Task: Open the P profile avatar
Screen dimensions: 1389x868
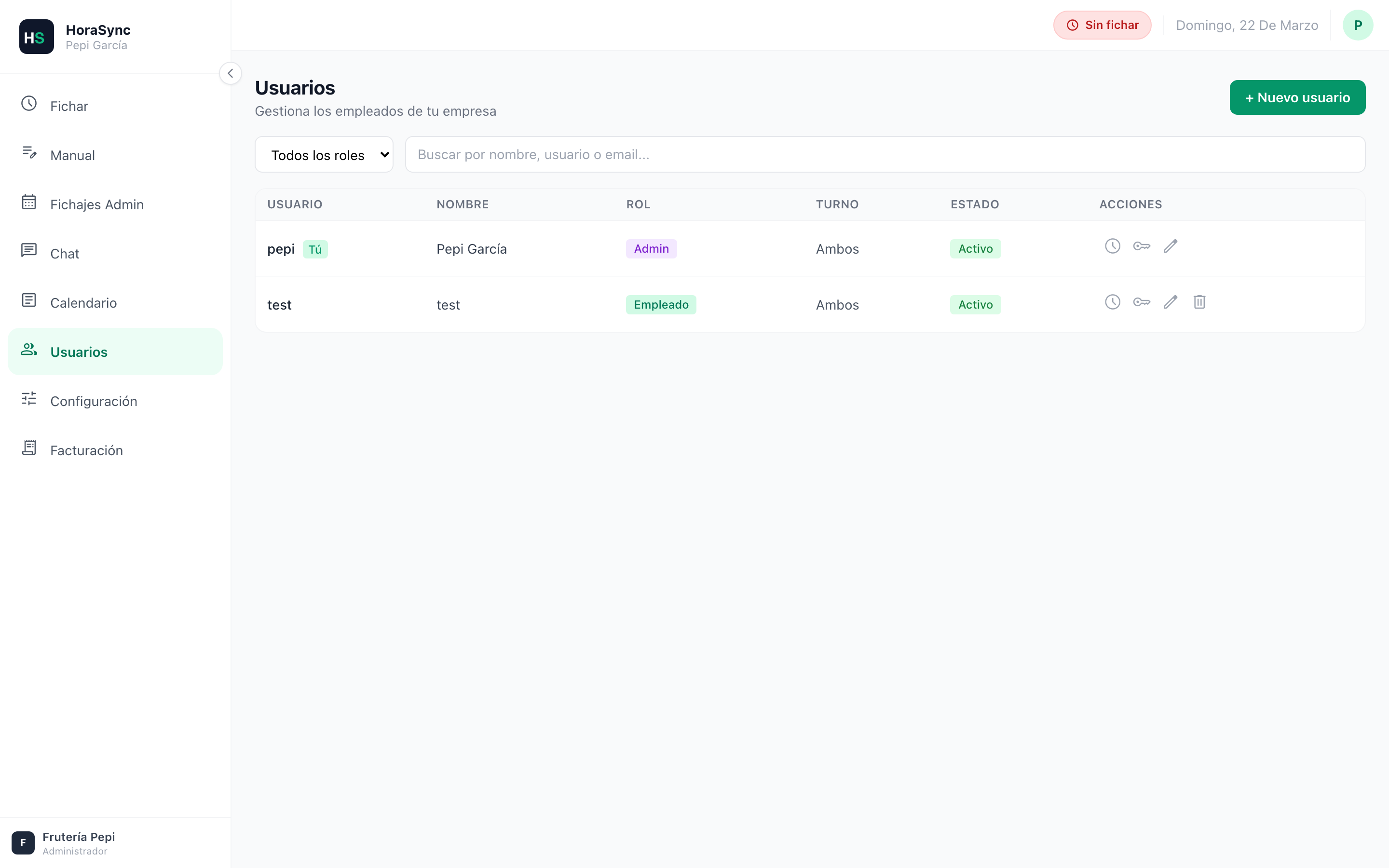Action: [x=1357, y=25]
